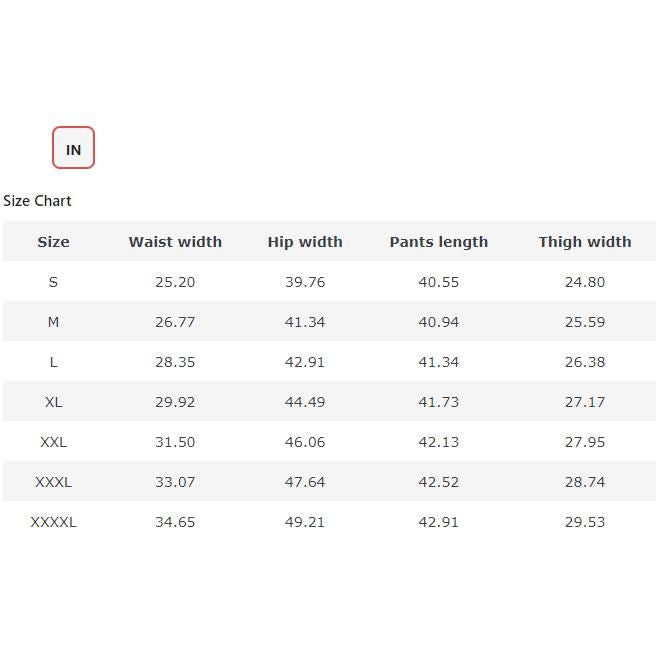Click the XL size row label
The height and width of the screenshot is (662, 662).
(x=53, y=402)
